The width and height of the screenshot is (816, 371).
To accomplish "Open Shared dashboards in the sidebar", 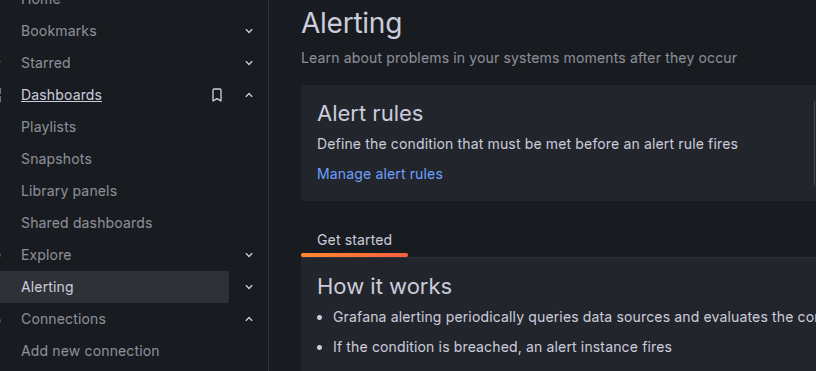I will pos(86,223).
